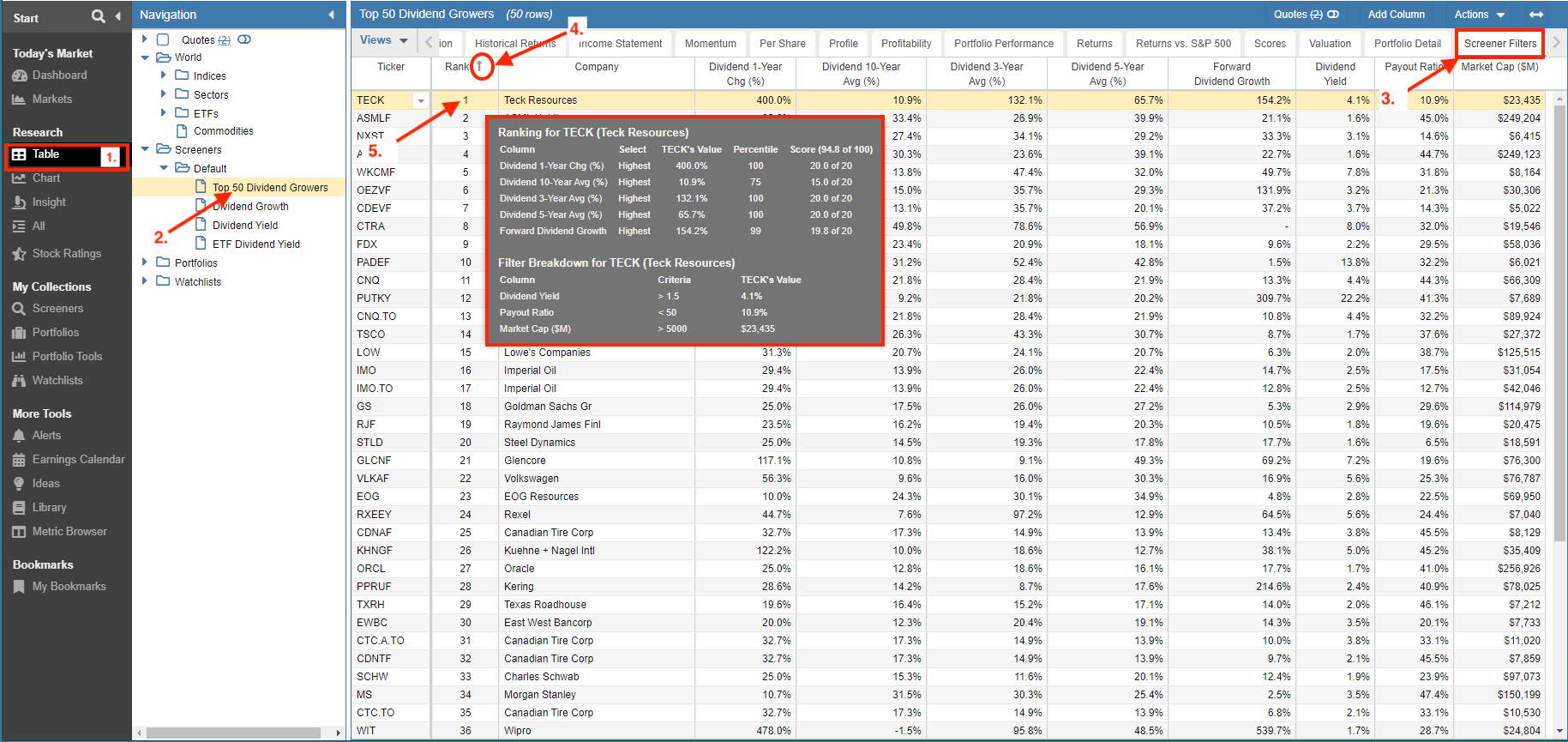Select the Dividend Growth screener in tree
Screen dimensions: 1568x742
point(250,207)
